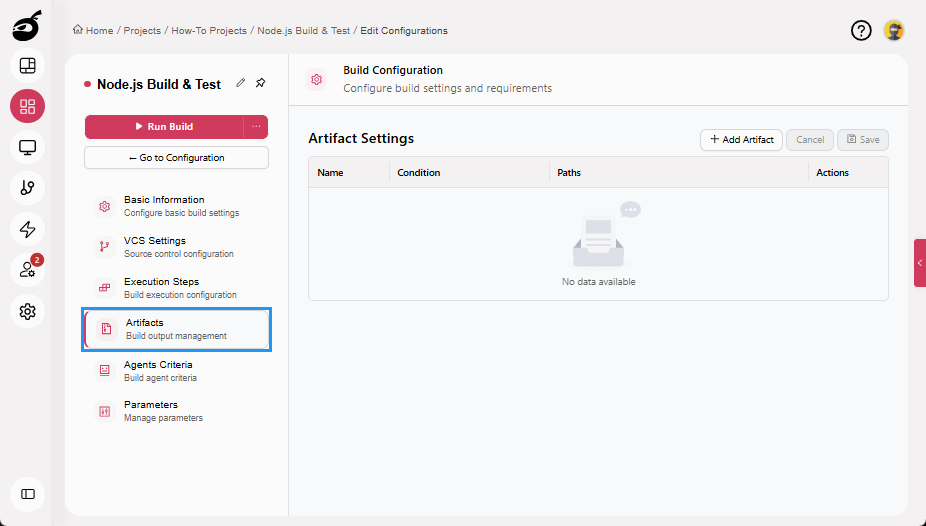Image resolution: width=926 pixels, height=526 pixels.
Task: Expand the right-edge collapsed panel chevron
Action: (920, 263)
